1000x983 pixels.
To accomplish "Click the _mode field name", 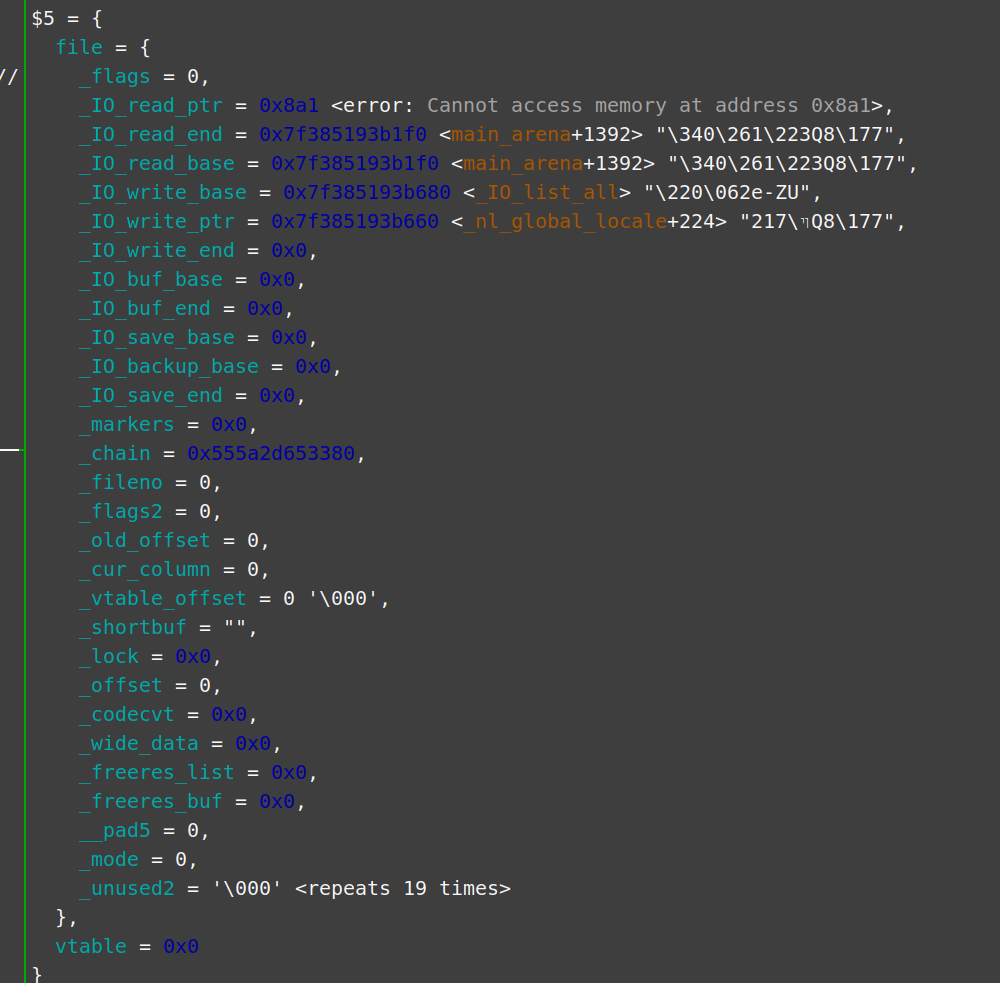I will coord(109,860).
